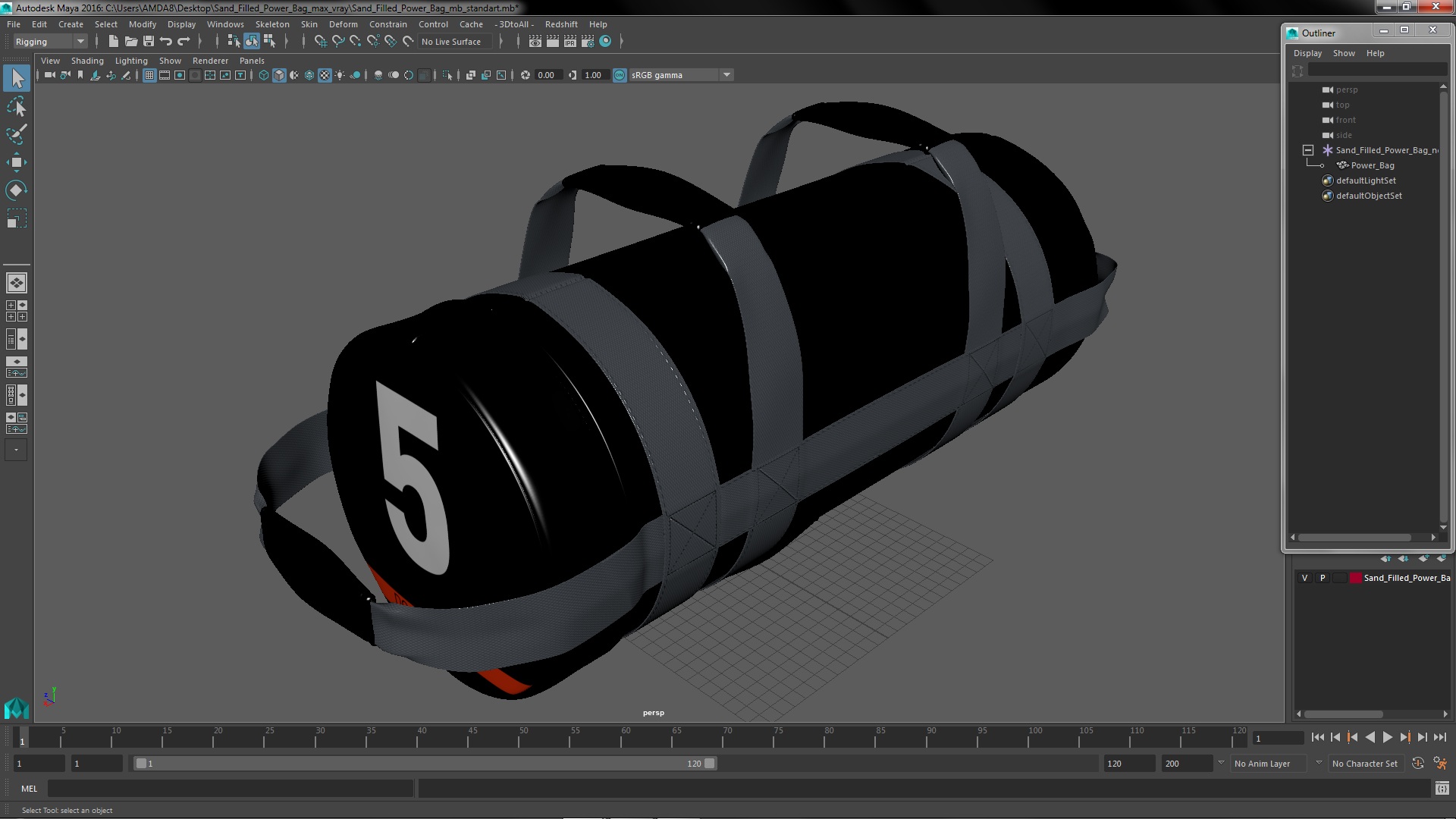Toggle the viewport grid display icon
The height and width of the screenshot is (819, 1456).
pyautogui.click(x=149, y=75)
